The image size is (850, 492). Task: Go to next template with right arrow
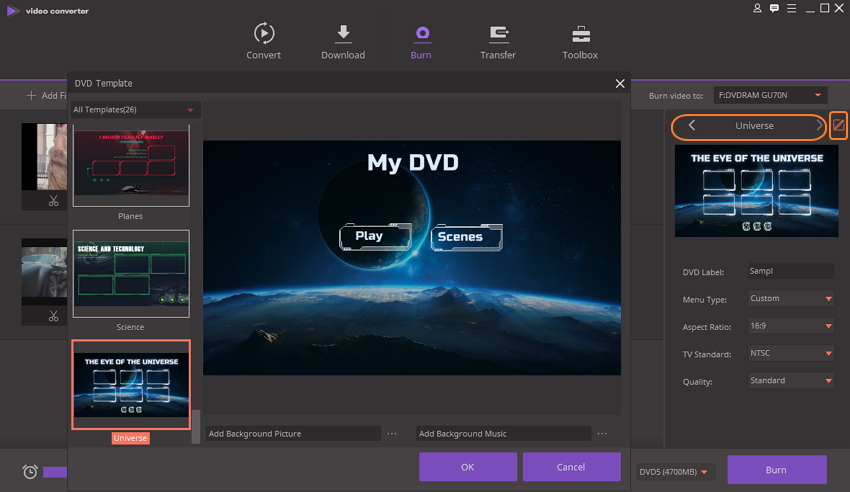(x=819, y=126)
